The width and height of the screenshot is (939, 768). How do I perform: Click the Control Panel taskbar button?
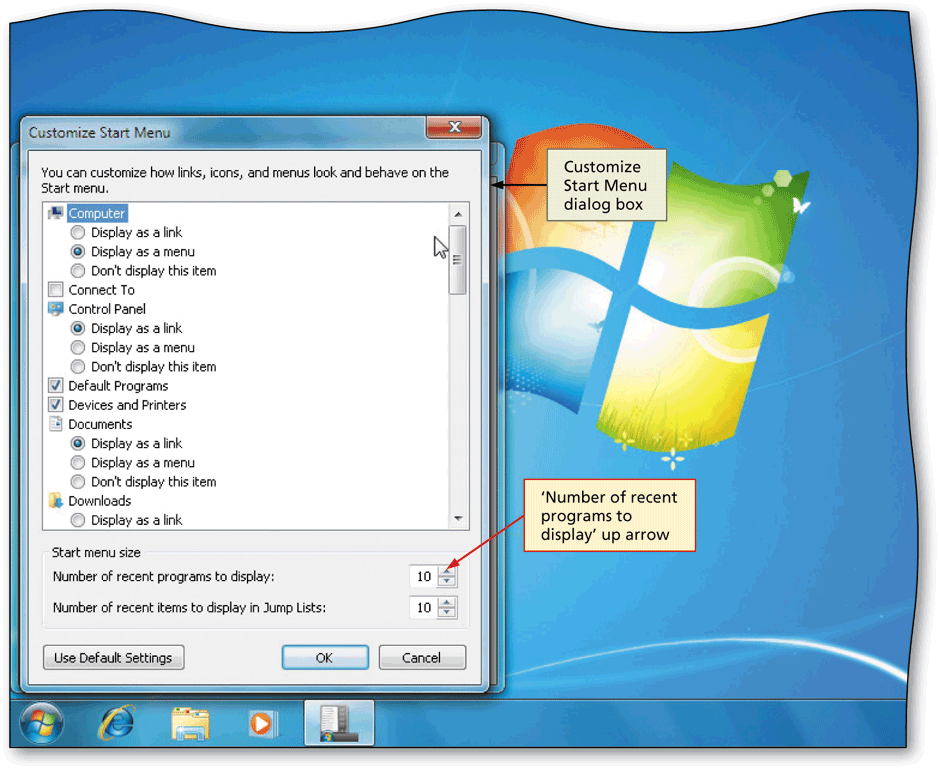point(339,723)
